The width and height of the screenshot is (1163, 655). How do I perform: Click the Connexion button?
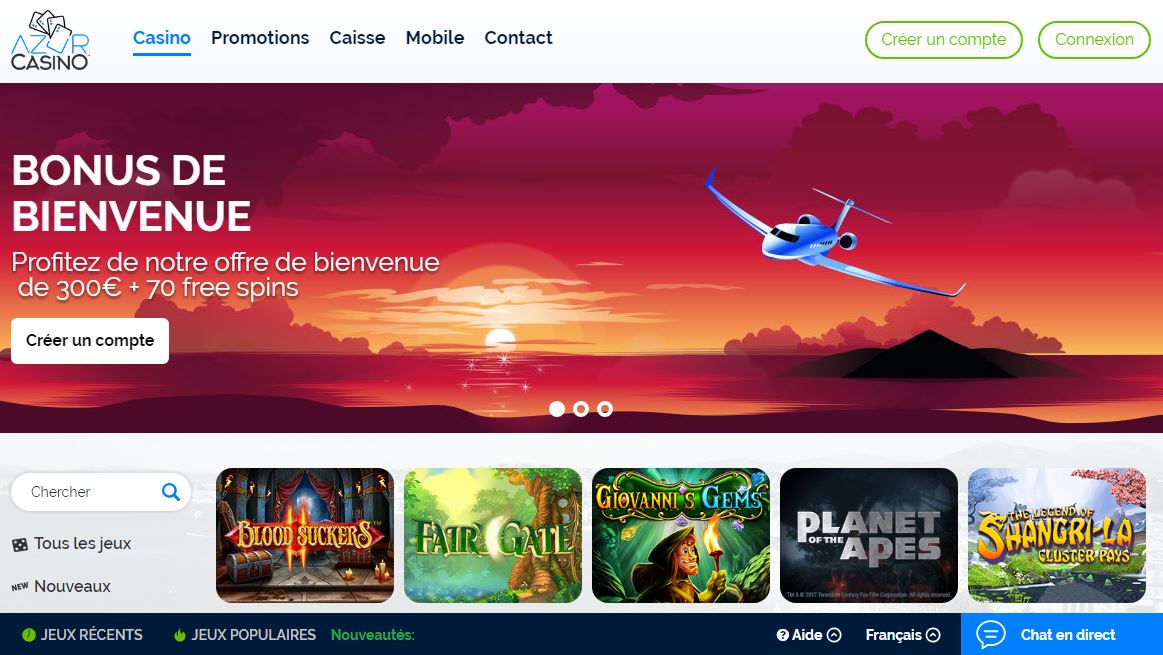pos(1094,40)
